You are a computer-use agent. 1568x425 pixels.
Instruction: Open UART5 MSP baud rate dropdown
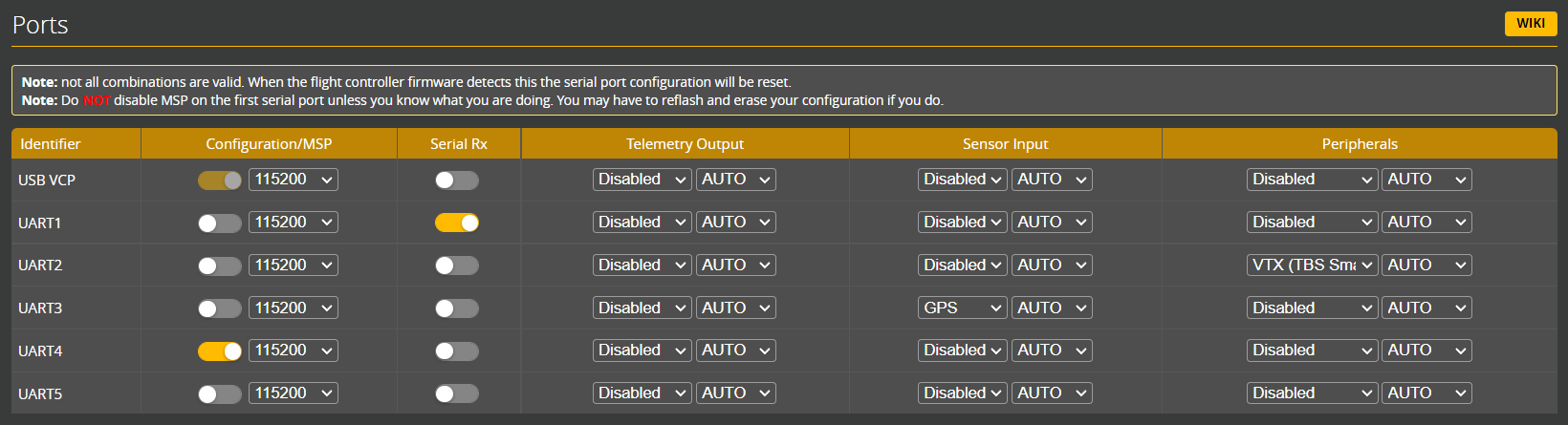point(294,393)
